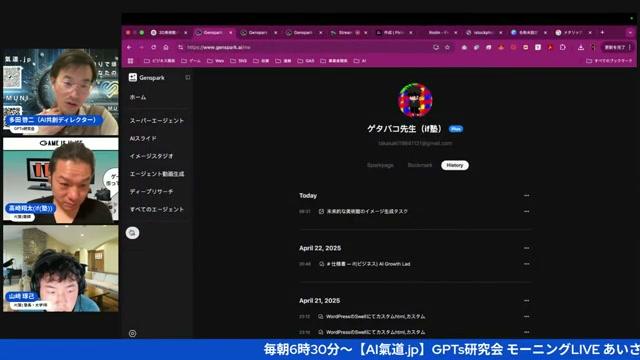Open the 23:12 WordPress history entry
This screenshot has height=360, width=640.
376,316
